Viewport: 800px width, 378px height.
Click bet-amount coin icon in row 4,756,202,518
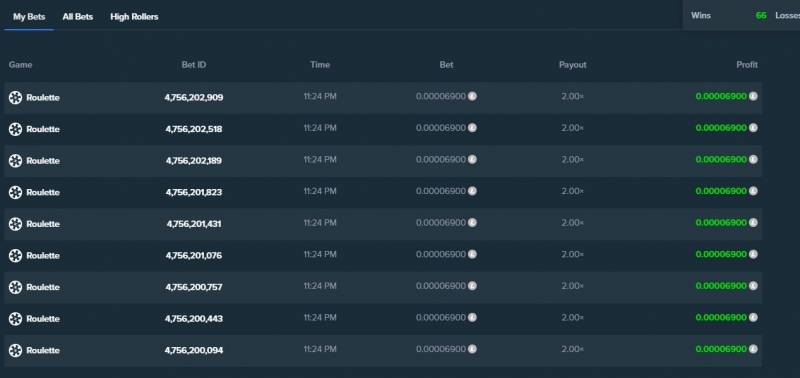[x=472, y=128]
